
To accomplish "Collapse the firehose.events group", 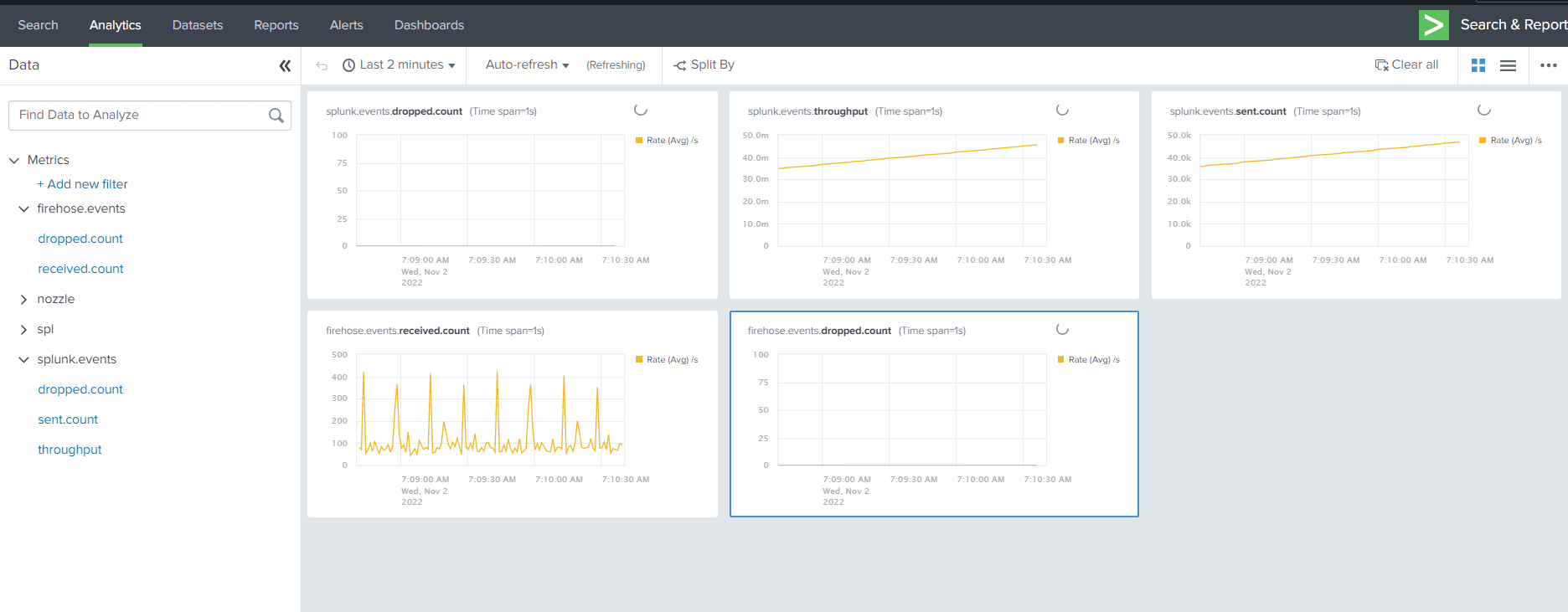I will (23, 208).
